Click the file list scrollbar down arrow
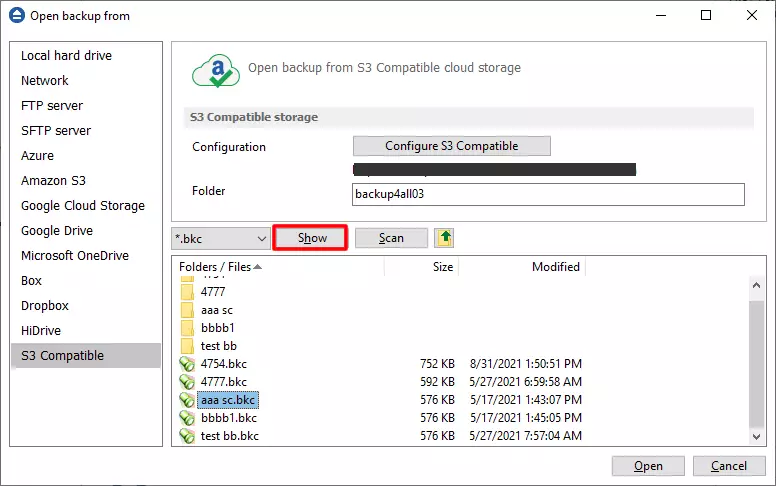The height and width of the screenshot is (486, 776). click(x=757, y=436)
